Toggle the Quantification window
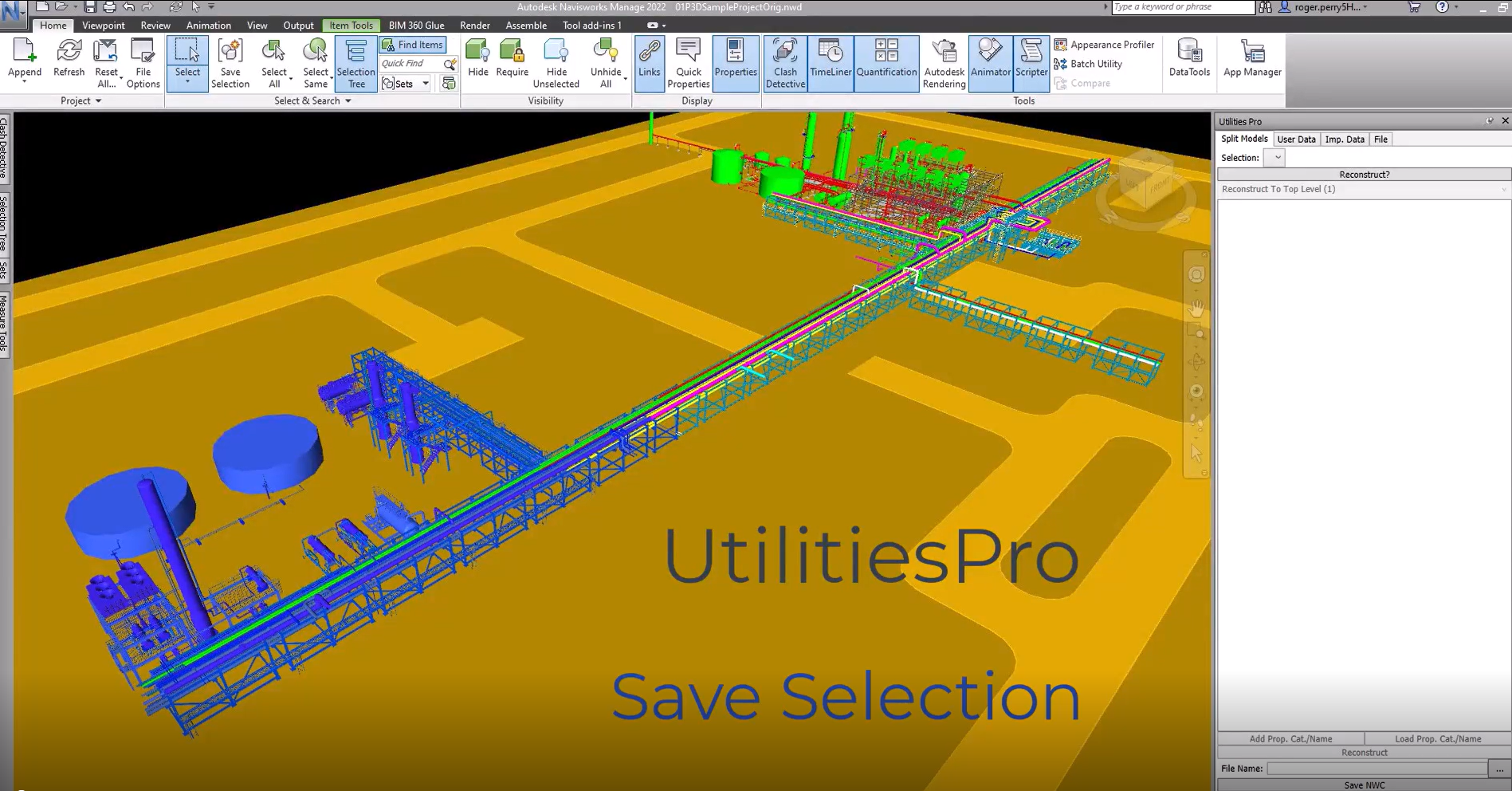Screen dimensions: 1512x791 (x=886, y=63)
